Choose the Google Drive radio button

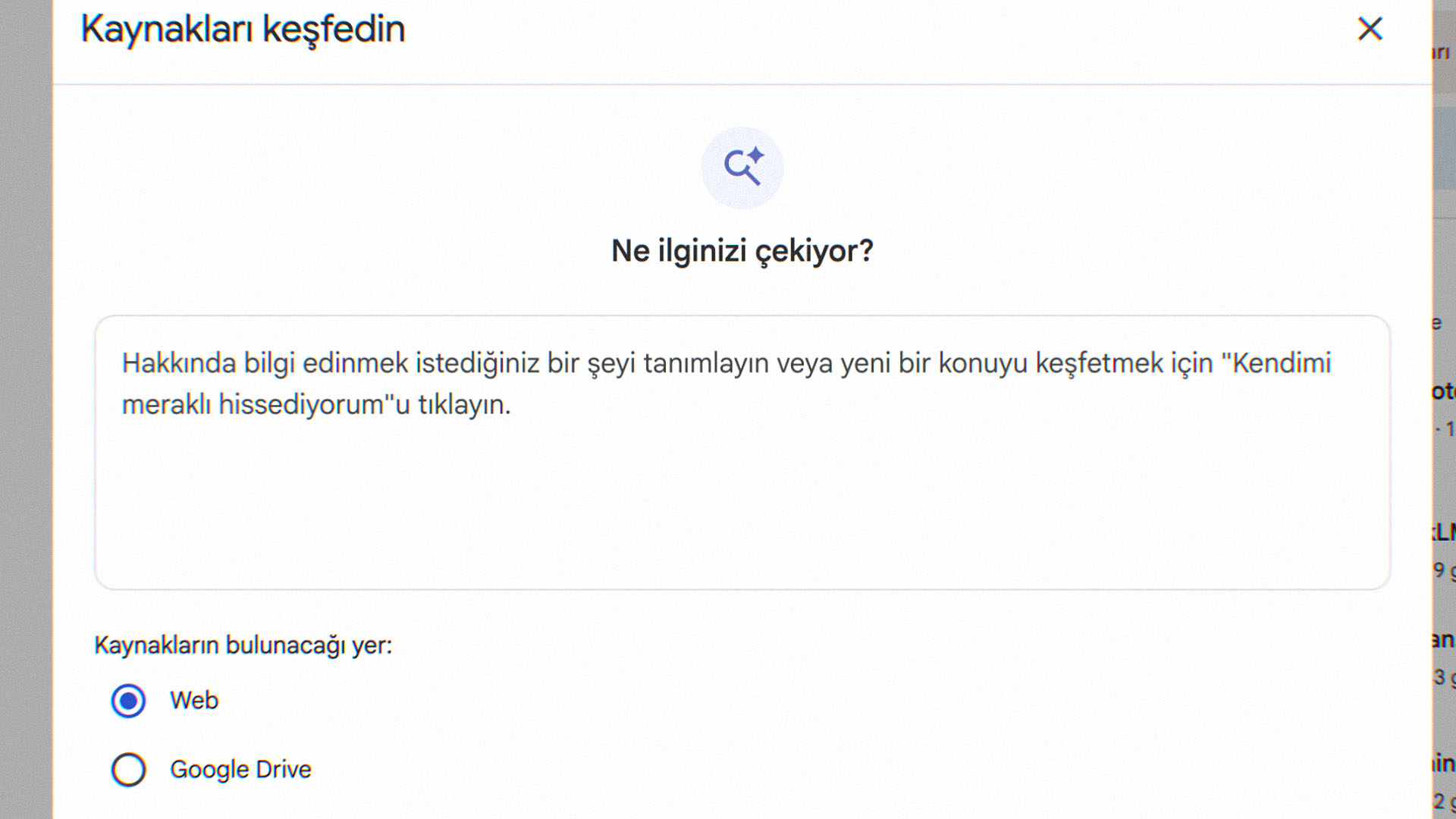point(128,770)
